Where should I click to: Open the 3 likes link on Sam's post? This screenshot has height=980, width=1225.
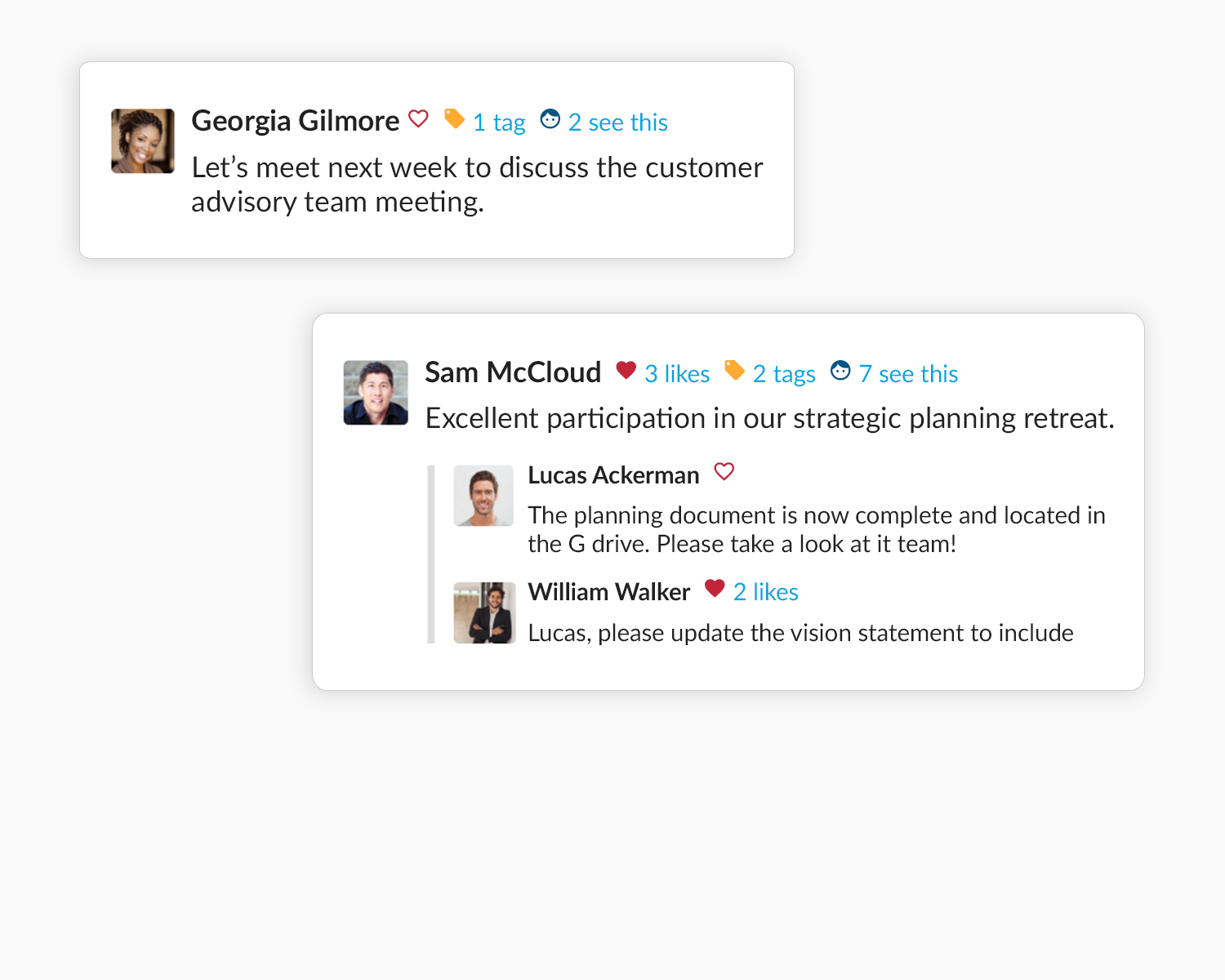(677, 373)
